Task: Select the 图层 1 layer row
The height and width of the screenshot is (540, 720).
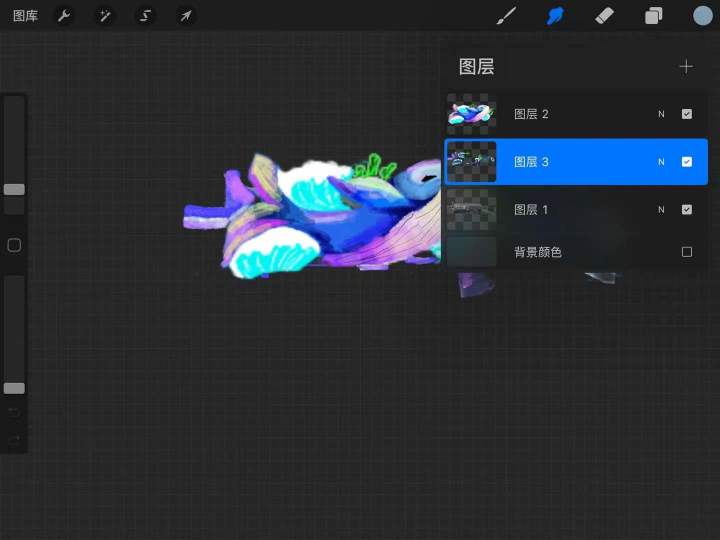Action: 576,210
